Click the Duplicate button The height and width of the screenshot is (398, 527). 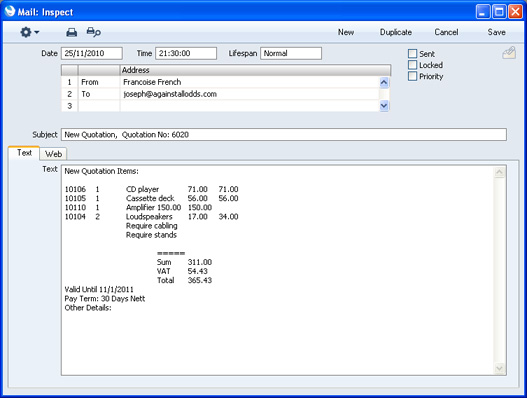pyautogui.click(x=396, y=32)
